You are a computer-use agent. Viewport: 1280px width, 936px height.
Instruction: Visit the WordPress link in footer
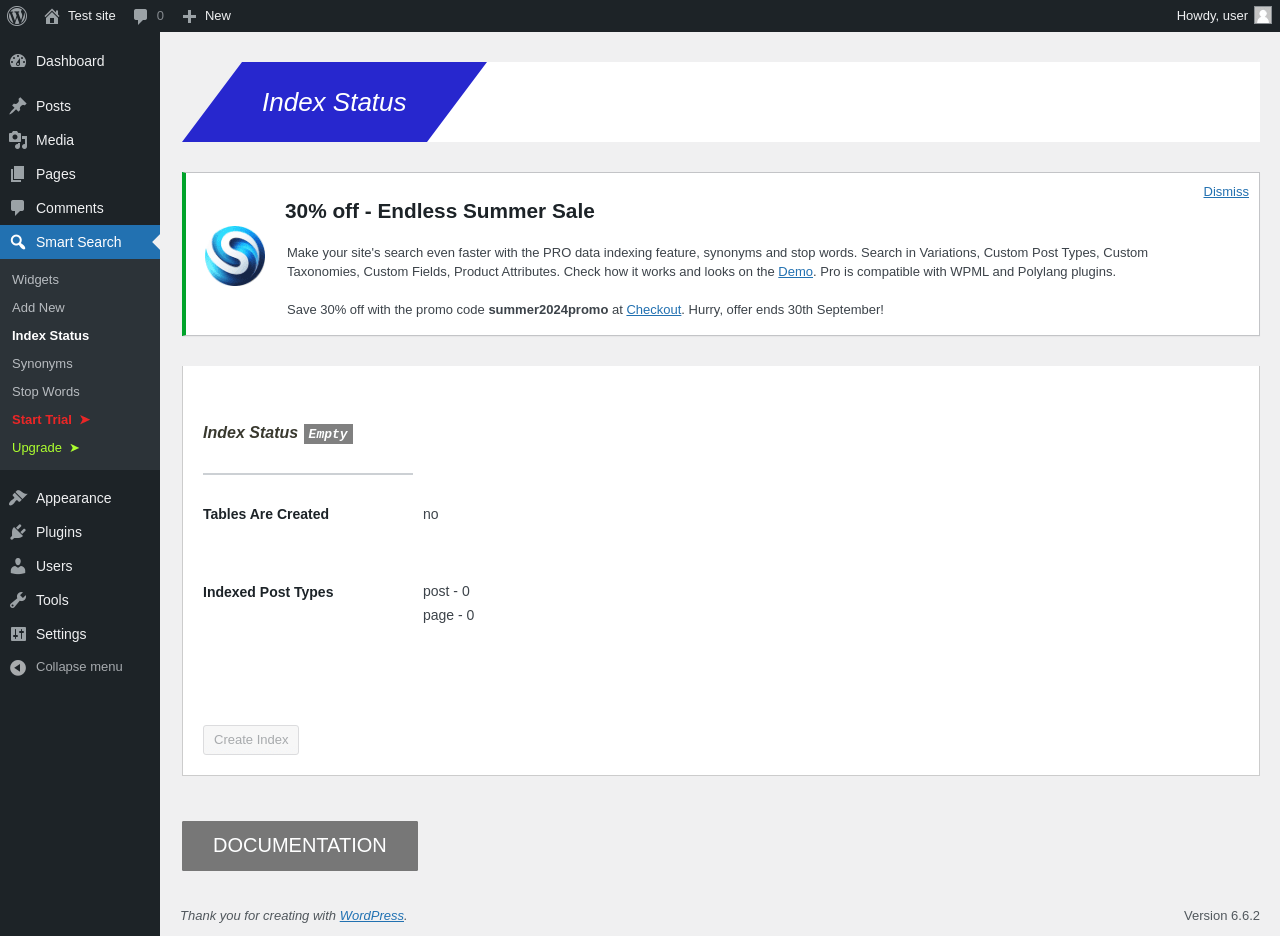pyautogui.click(x=372, y=916)
